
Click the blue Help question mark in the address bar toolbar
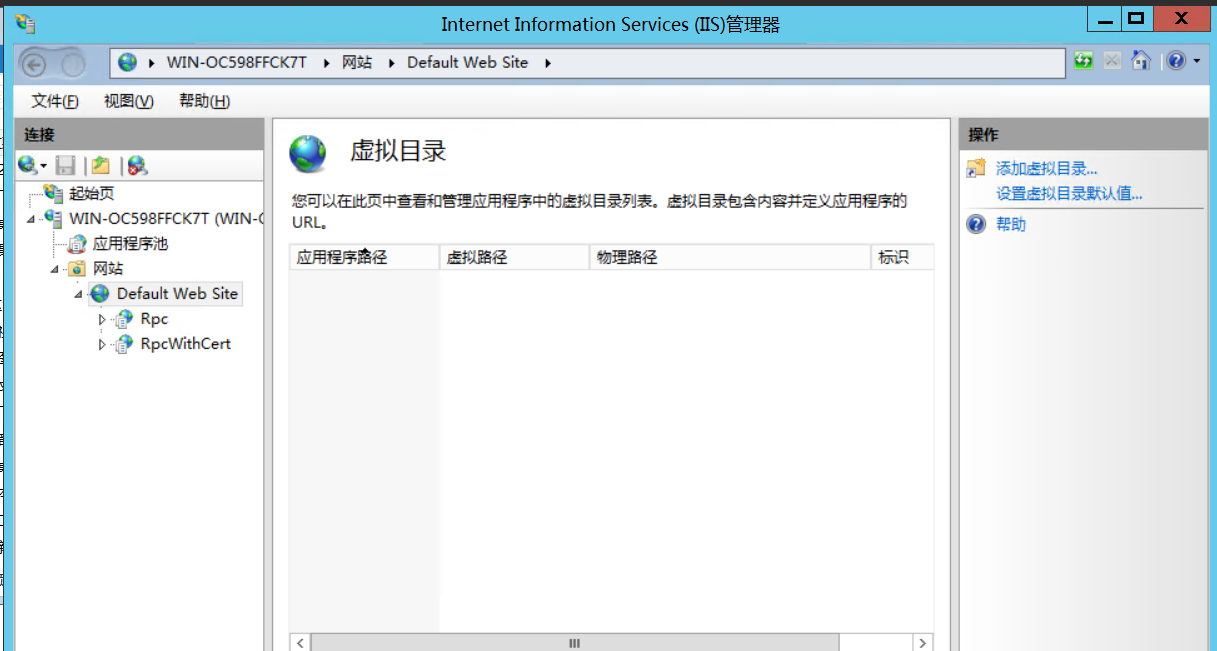click(x=1176, y=62)
